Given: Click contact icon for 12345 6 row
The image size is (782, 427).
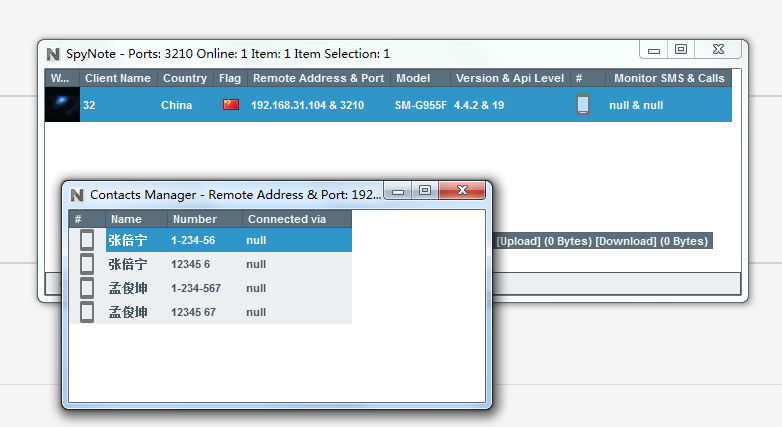Looking at the screenshot, I should tap(87, 264).
